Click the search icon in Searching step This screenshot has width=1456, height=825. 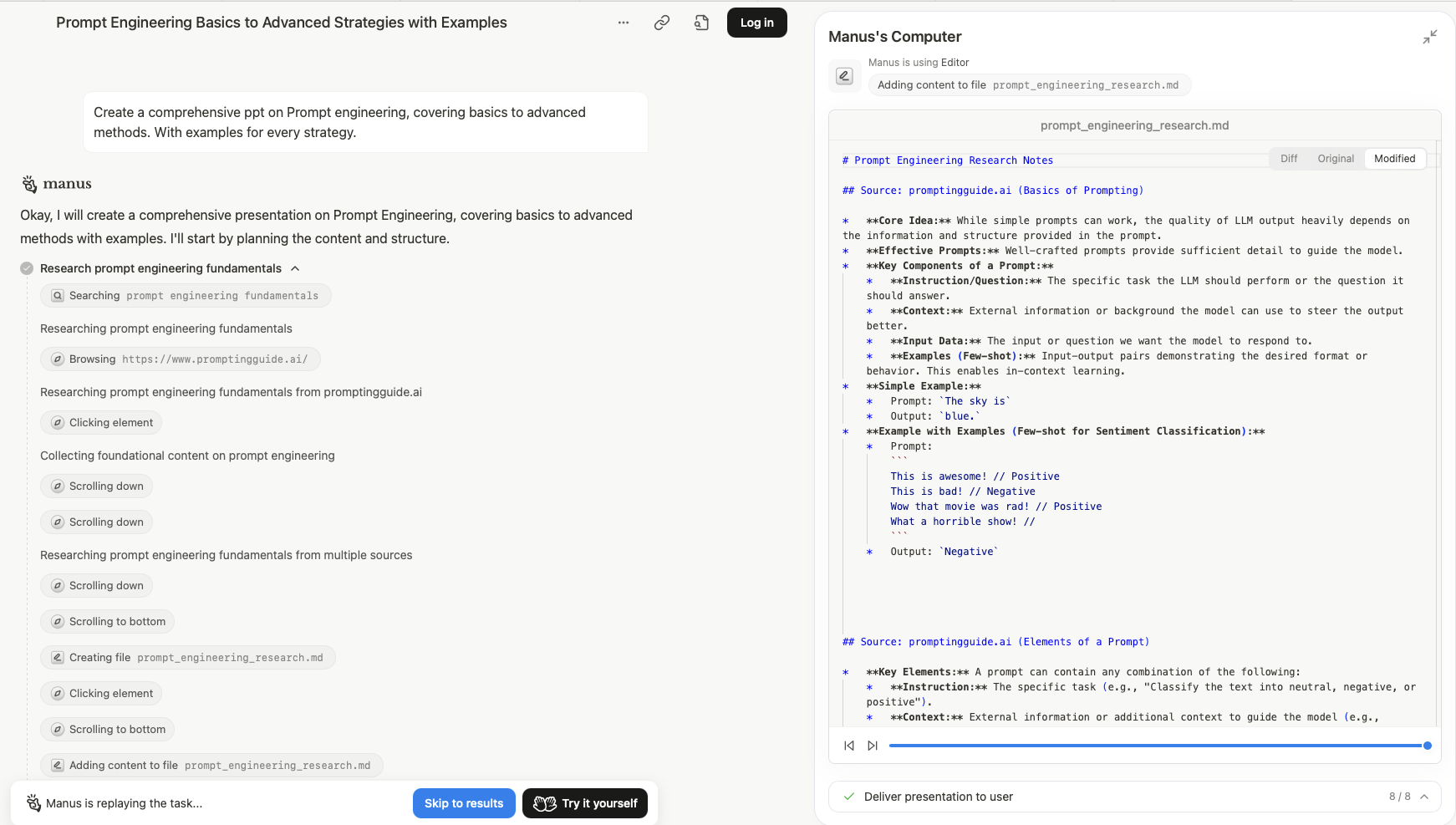click(58, 296)
